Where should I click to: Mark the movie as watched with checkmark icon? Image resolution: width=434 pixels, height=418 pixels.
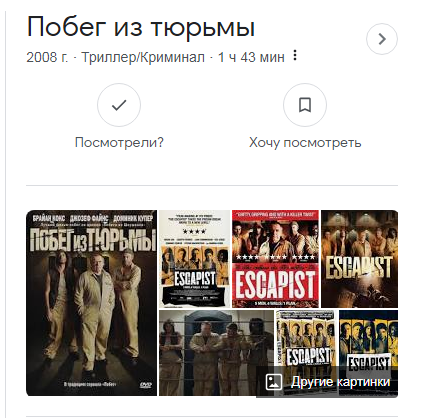[119, 105]
